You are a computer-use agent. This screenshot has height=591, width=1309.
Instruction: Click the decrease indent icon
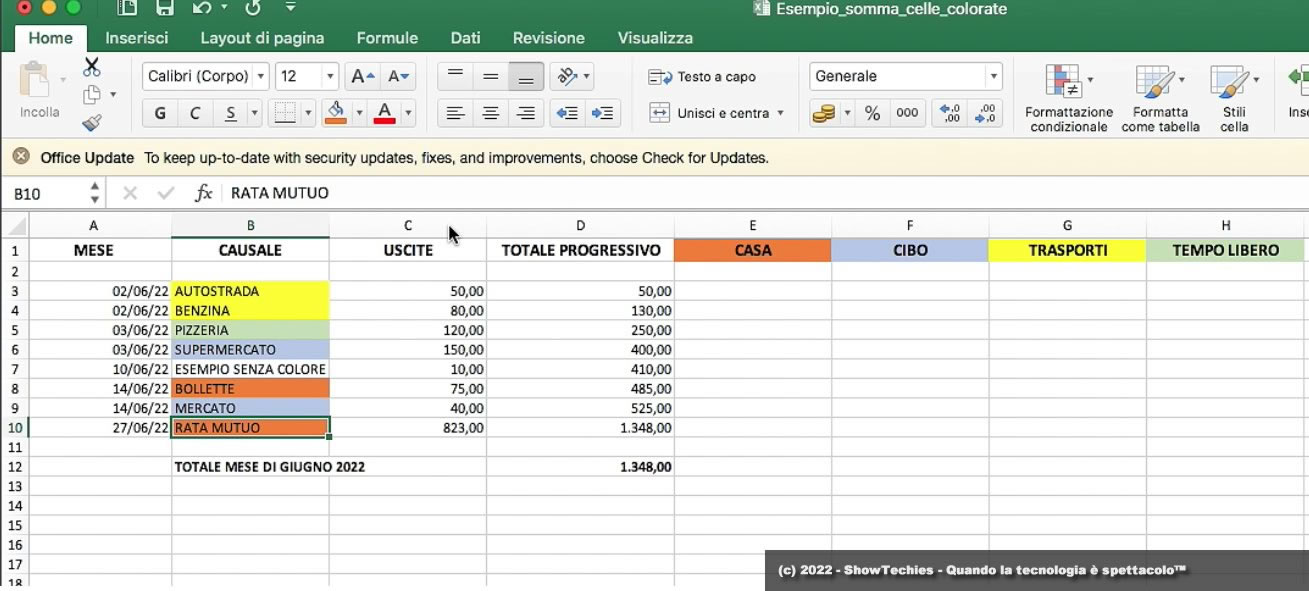567,113
